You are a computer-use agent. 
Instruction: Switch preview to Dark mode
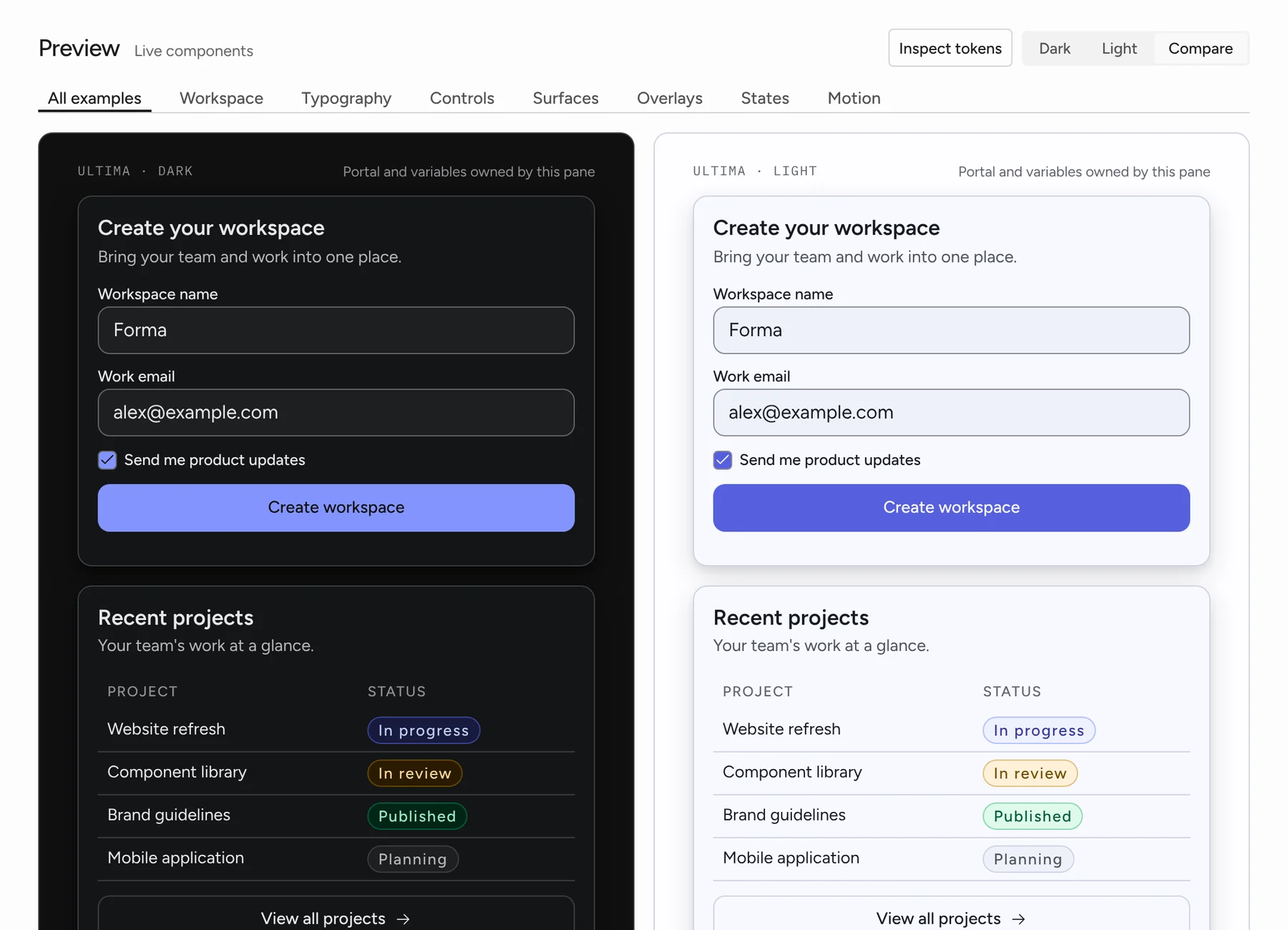pyautogui.click(x=1054, y=48)
